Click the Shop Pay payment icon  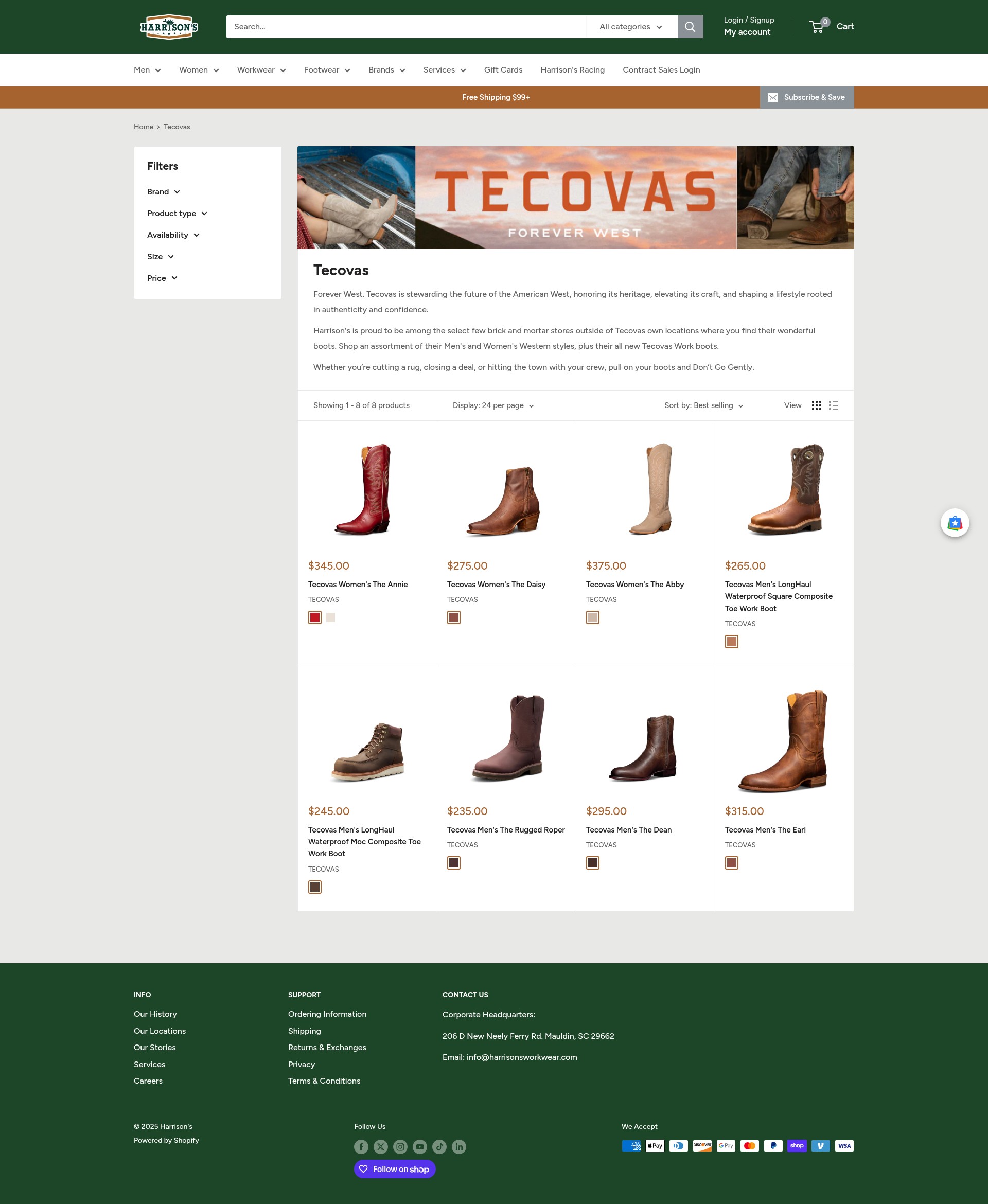797,1145
